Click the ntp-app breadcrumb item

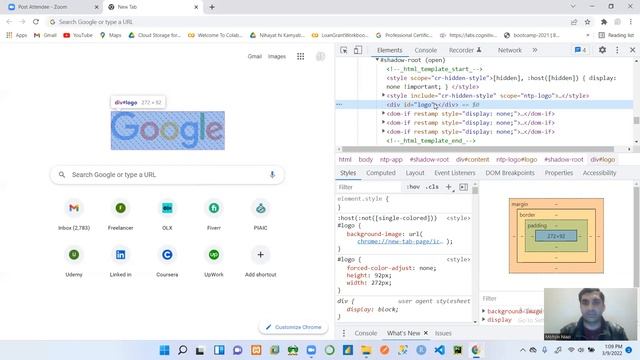click(x=391, y=160)
